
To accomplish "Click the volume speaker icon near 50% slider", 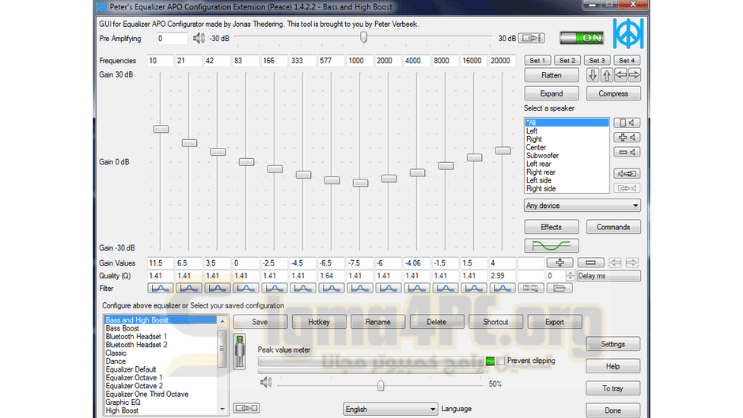I will [x=266, y=382].
